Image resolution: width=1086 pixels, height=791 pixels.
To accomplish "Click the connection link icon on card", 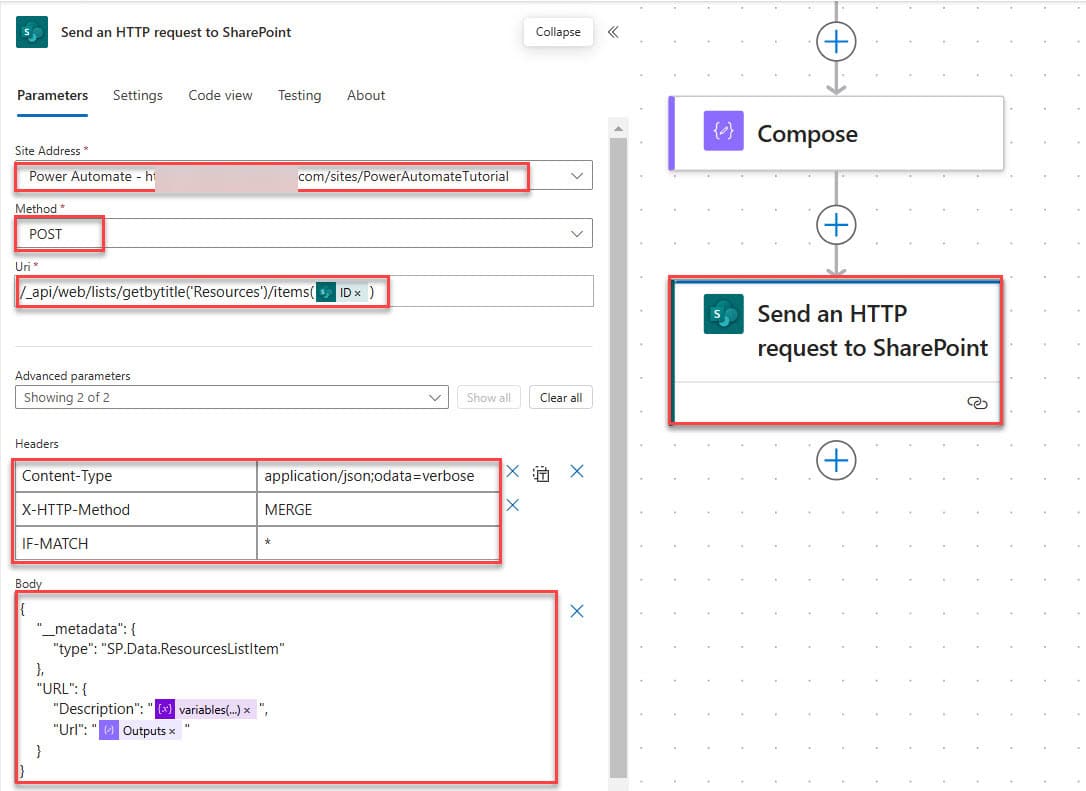I will point(977,402).
